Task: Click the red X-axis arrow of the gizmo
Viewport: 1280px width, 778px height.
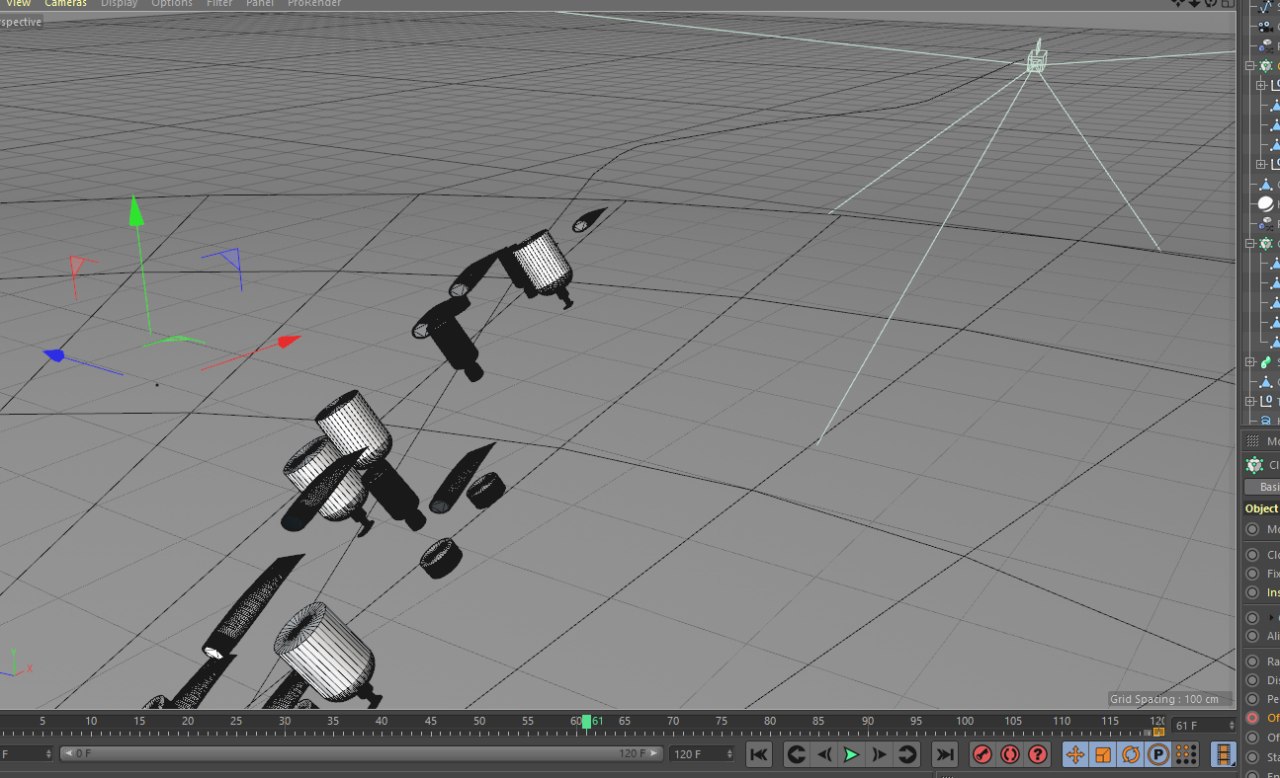Action: click(288, 342)
